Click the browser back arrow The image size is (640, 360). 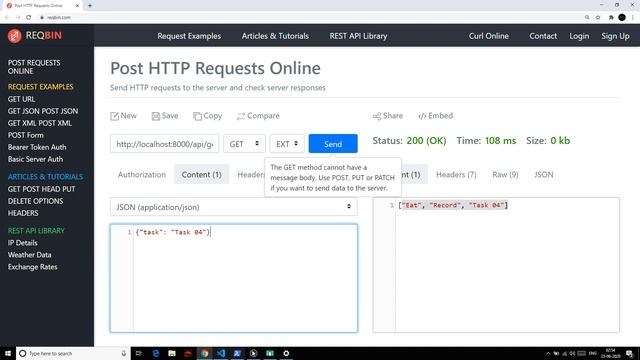[7, 17]
